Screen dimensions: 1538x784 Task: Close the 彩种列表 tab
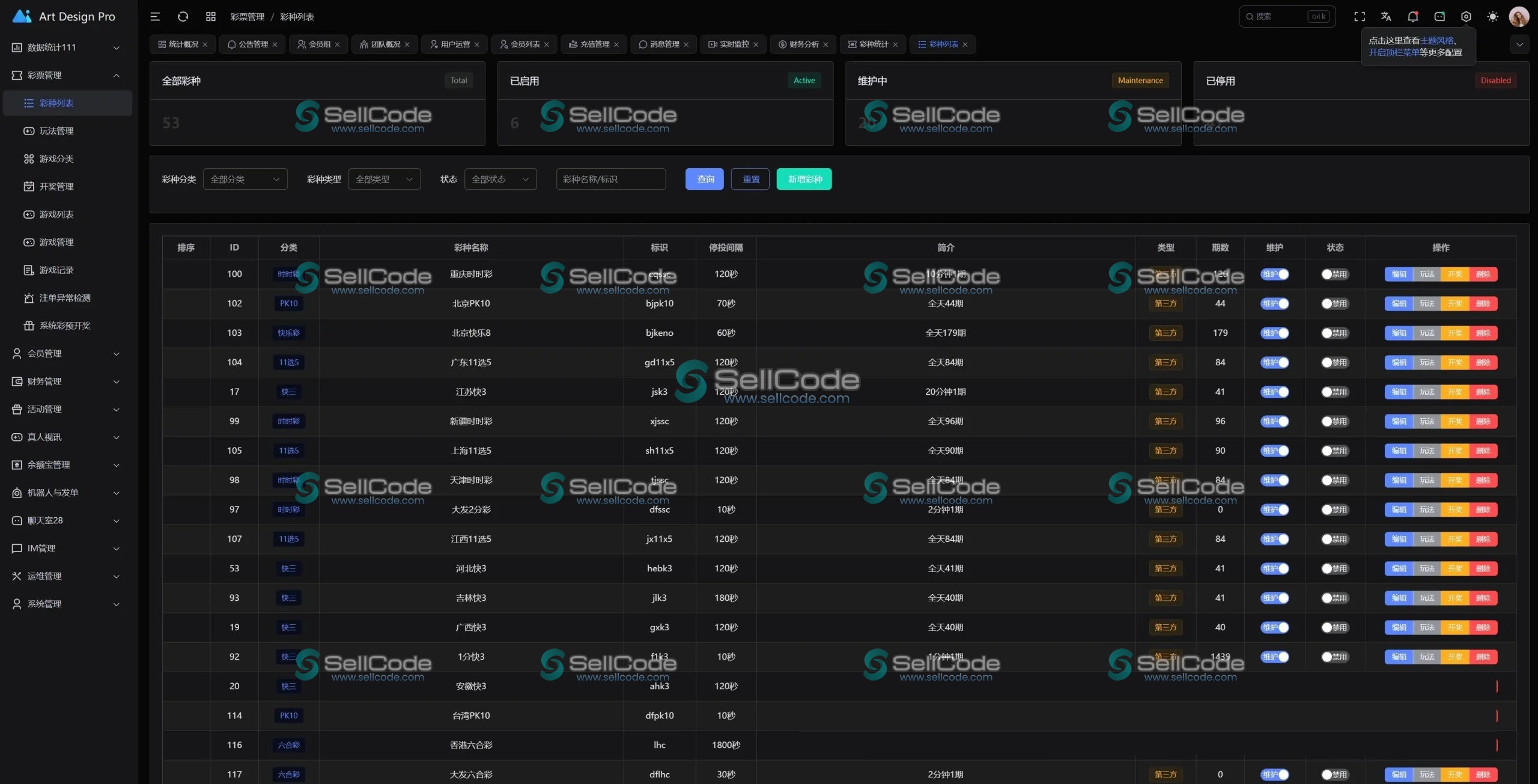[x=965, y=44]
